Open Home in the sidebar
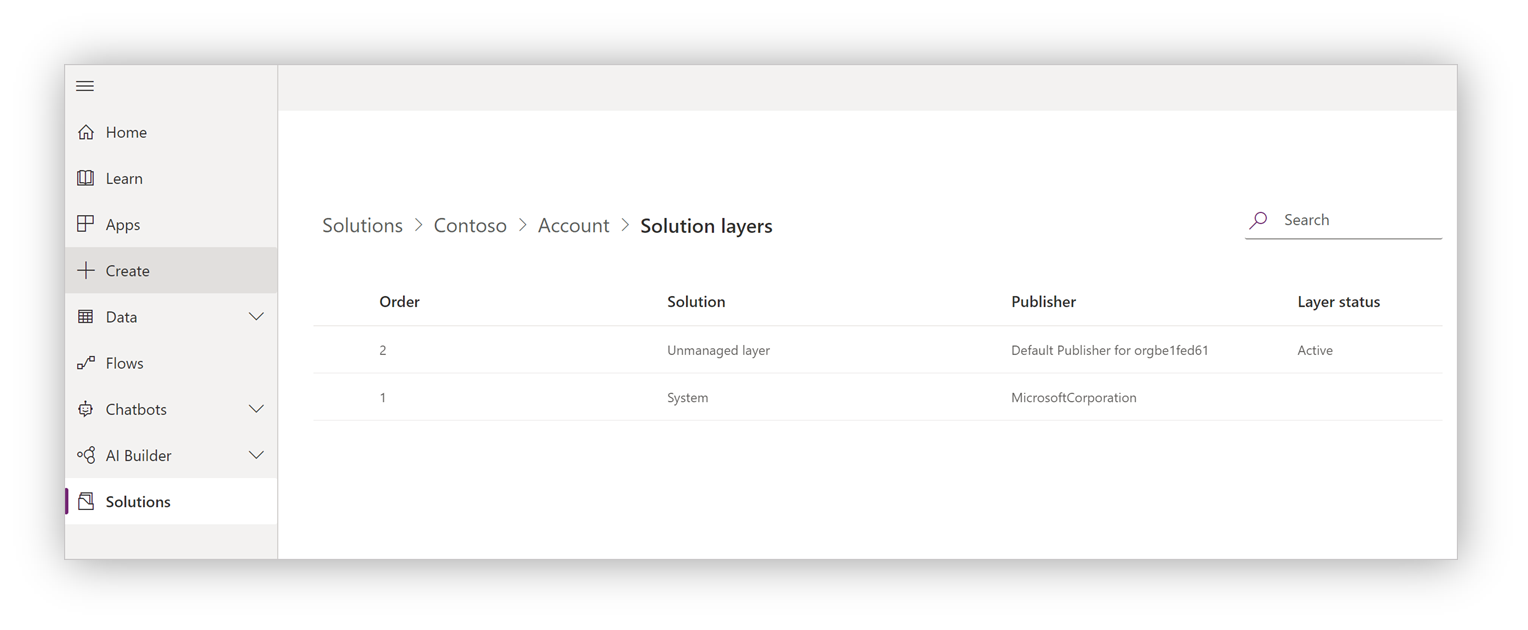Viewport: 1528px width, 630px height. [x=171, y=132]
